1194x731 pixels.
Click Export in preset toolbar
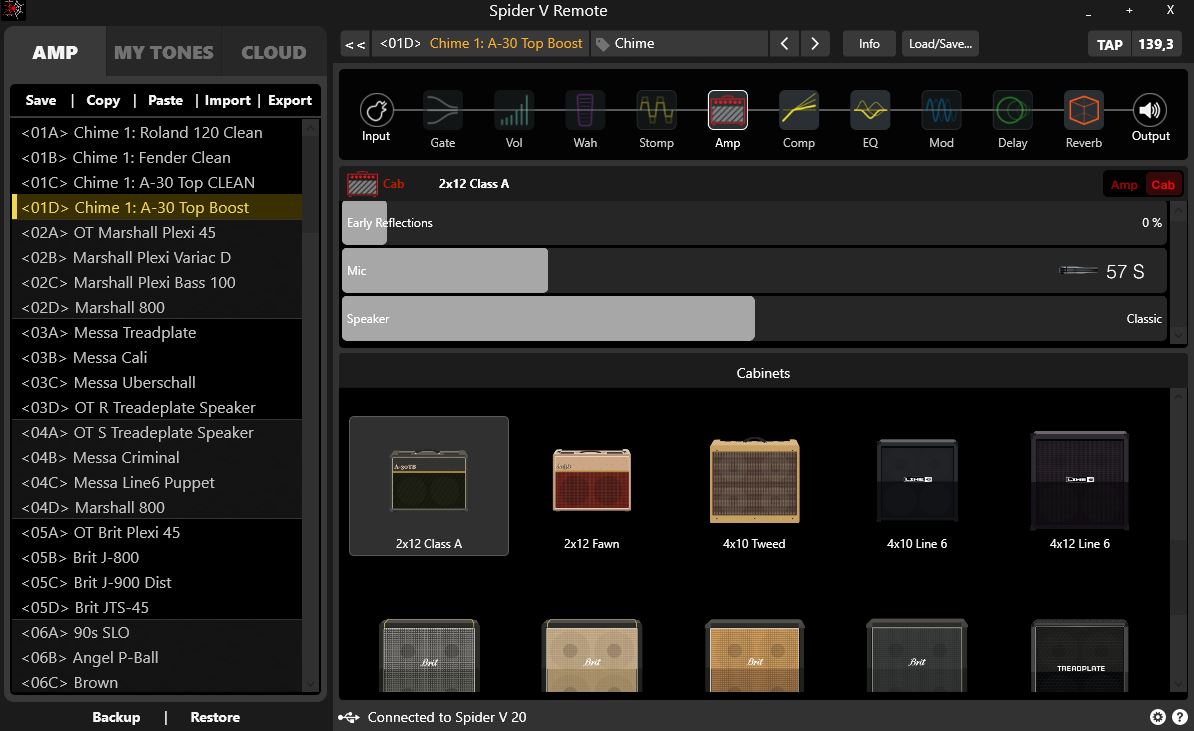pos(290,101)
